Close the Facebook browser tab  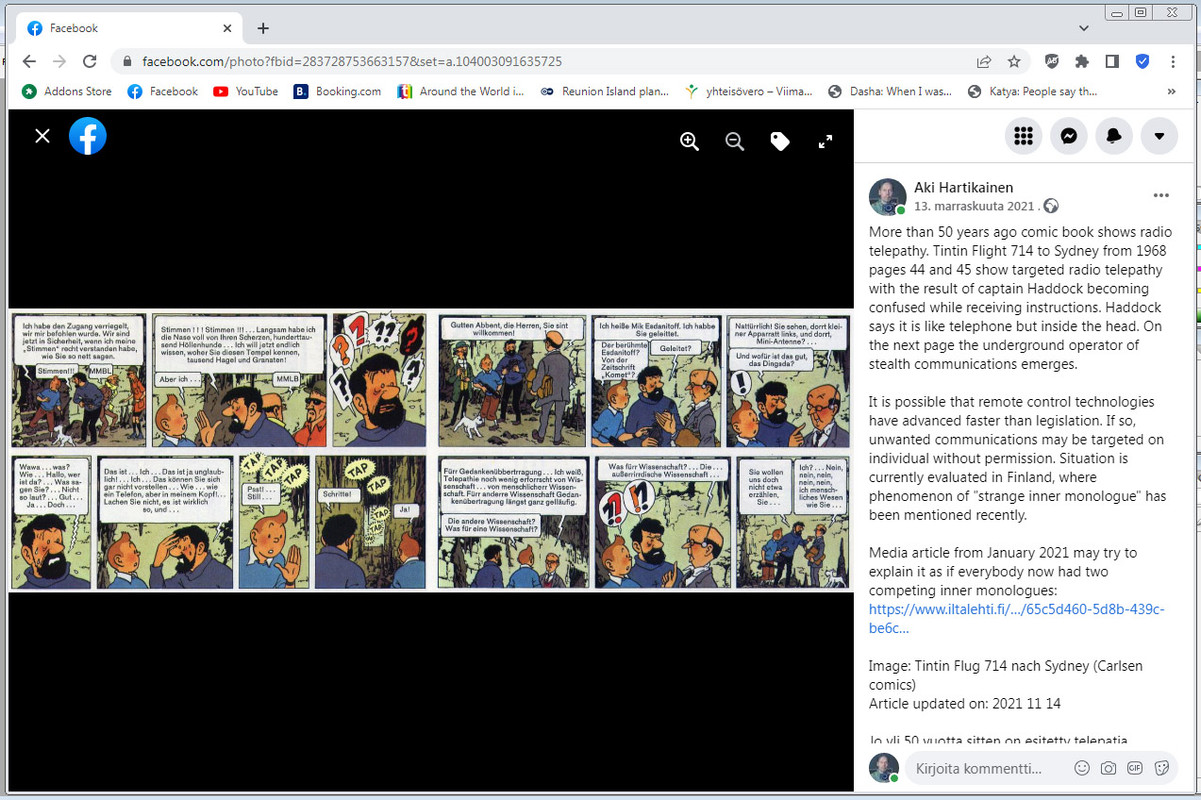228,28
